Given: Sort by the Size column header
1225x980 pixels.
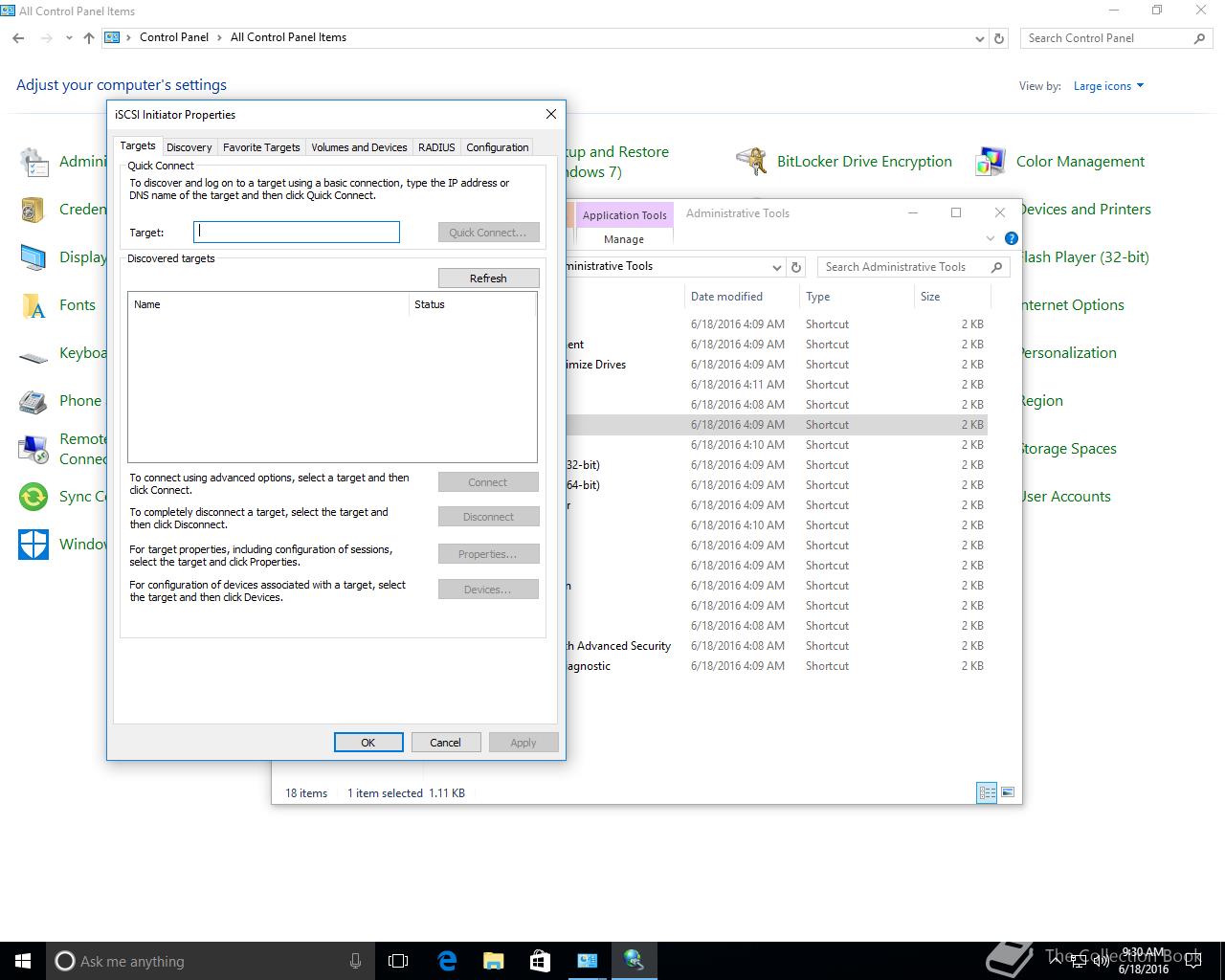Looking at the screenshot, I should (x=952, y=297).
